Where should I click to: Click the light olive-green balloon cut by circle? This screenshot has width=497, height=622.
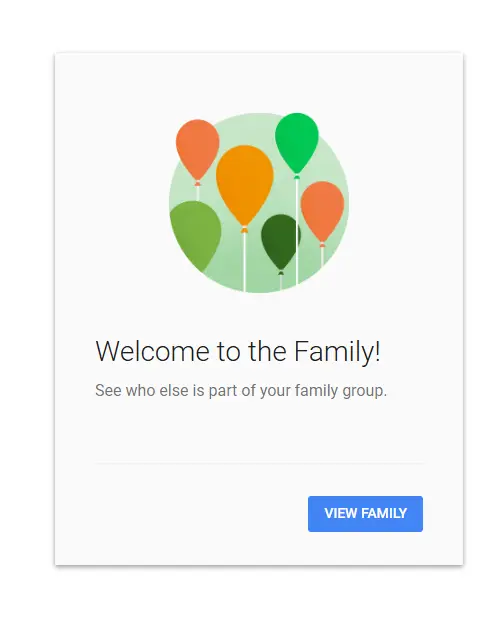click(195, 235)
